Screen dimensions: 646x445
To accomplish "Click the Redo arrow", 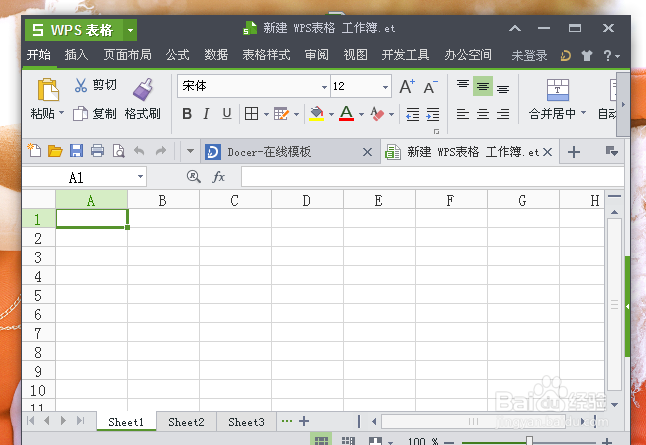I will (161, 151).
